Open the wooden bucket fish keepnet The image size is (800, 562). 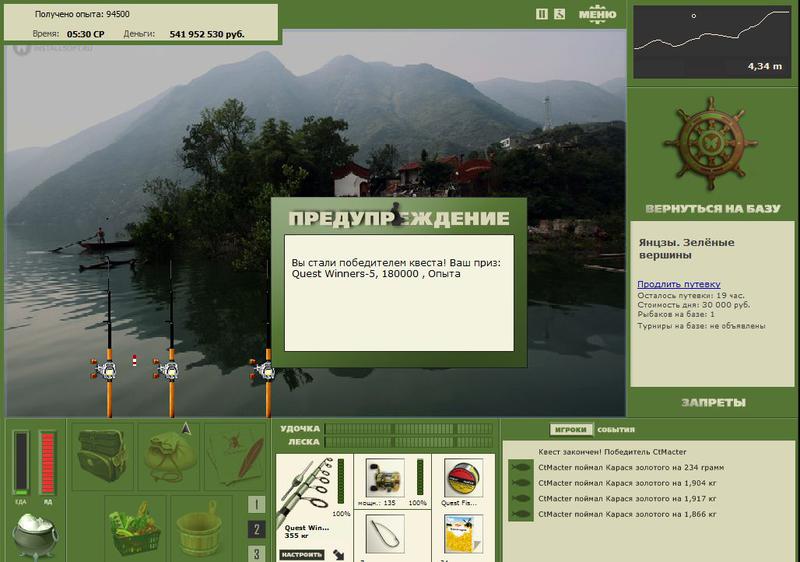[x=200, y=528]
